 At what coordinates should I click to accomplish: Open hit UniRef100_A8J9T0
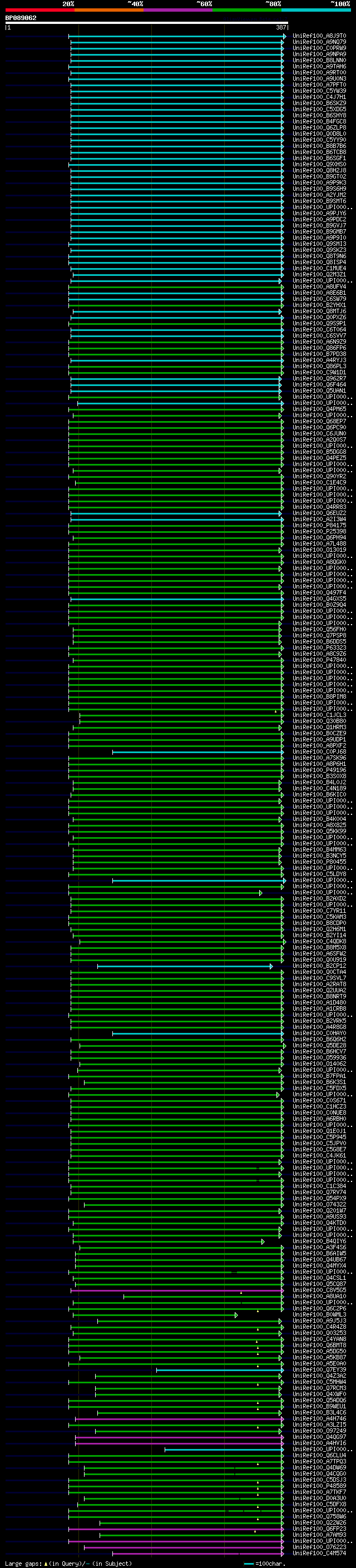tap(319, 36)
